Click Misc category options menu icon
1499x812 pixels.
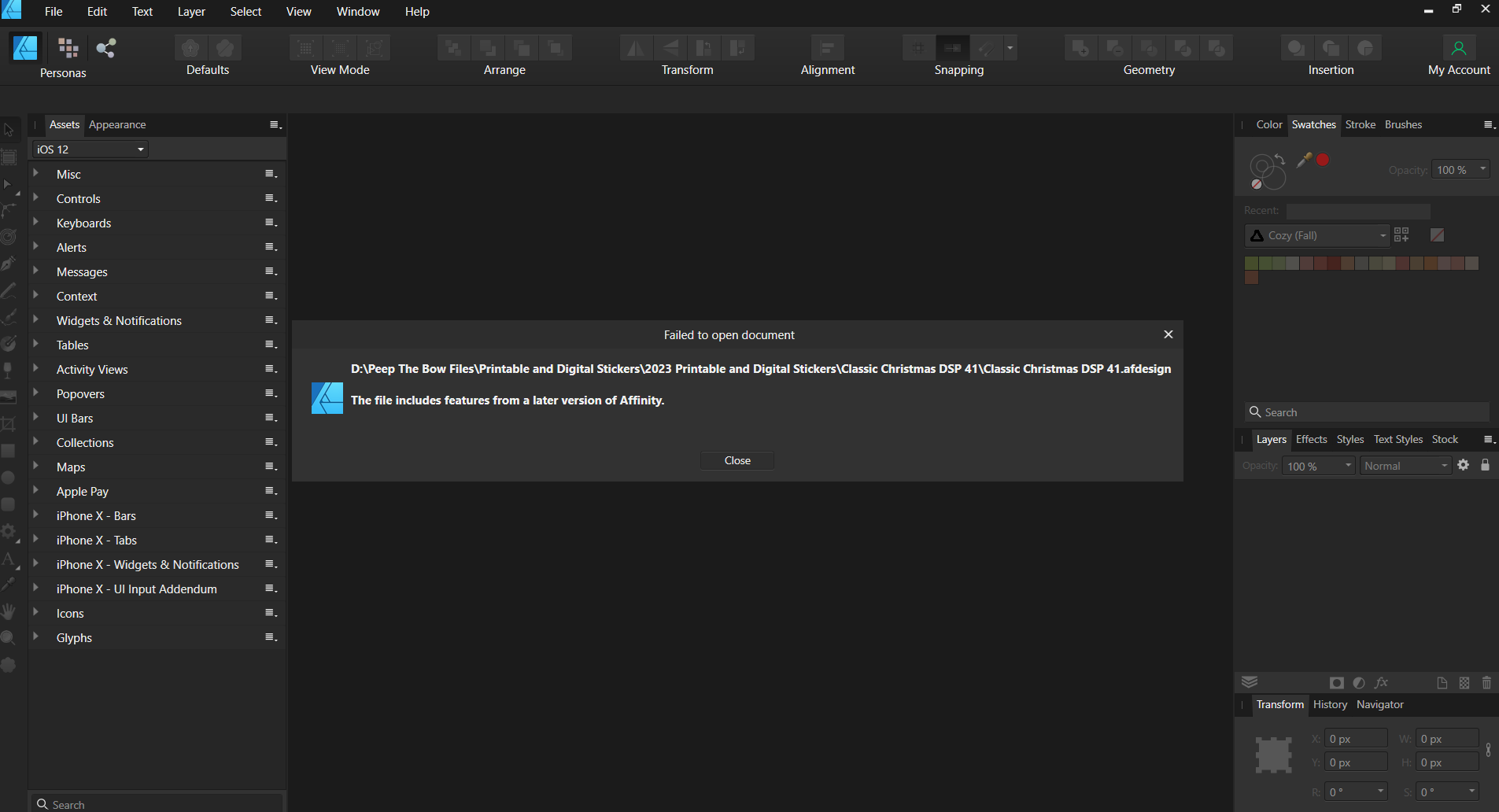(271, 174)
